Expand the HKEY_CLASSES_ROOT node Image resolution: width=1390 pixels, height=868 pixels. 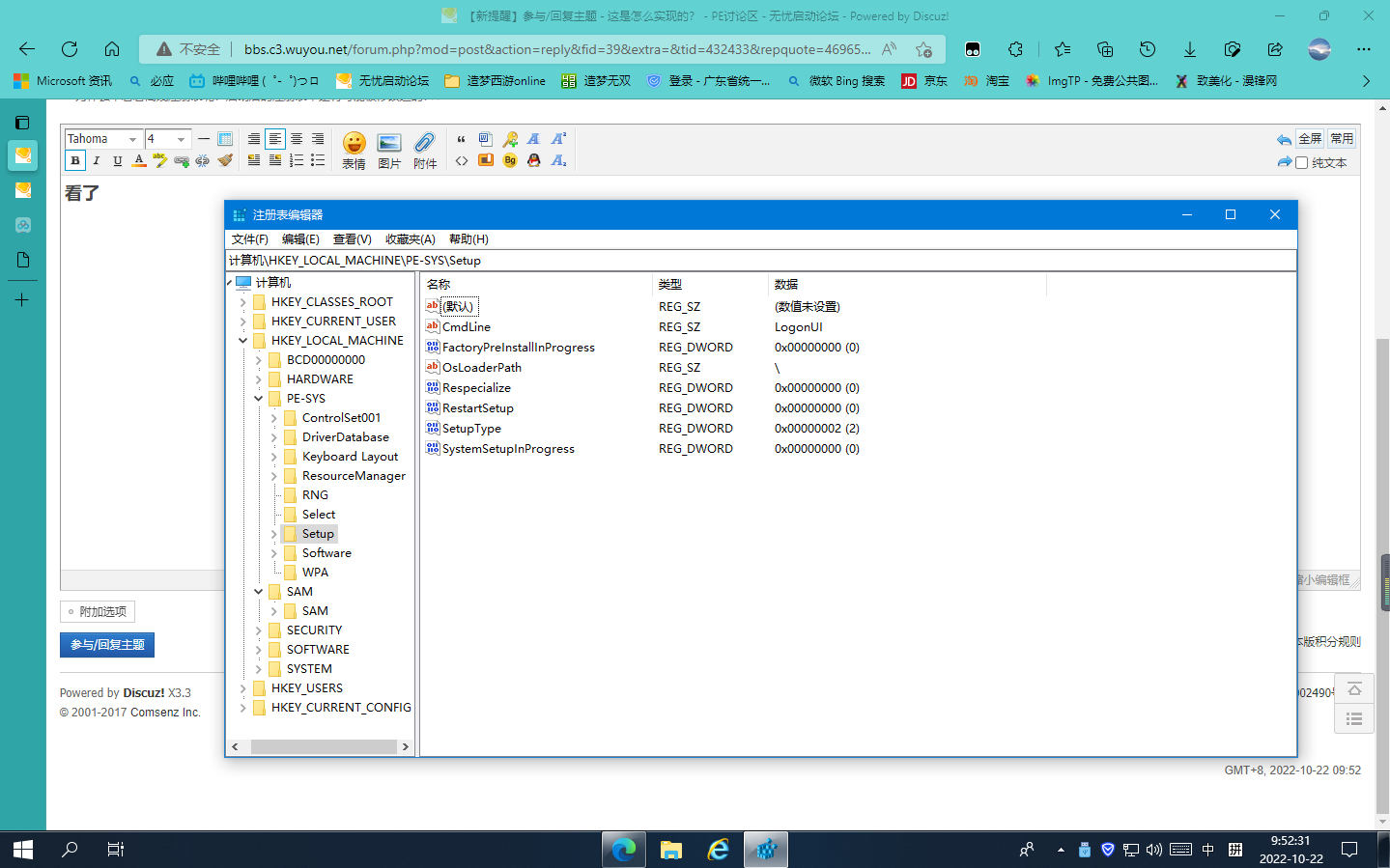click(x=242, y=302)
